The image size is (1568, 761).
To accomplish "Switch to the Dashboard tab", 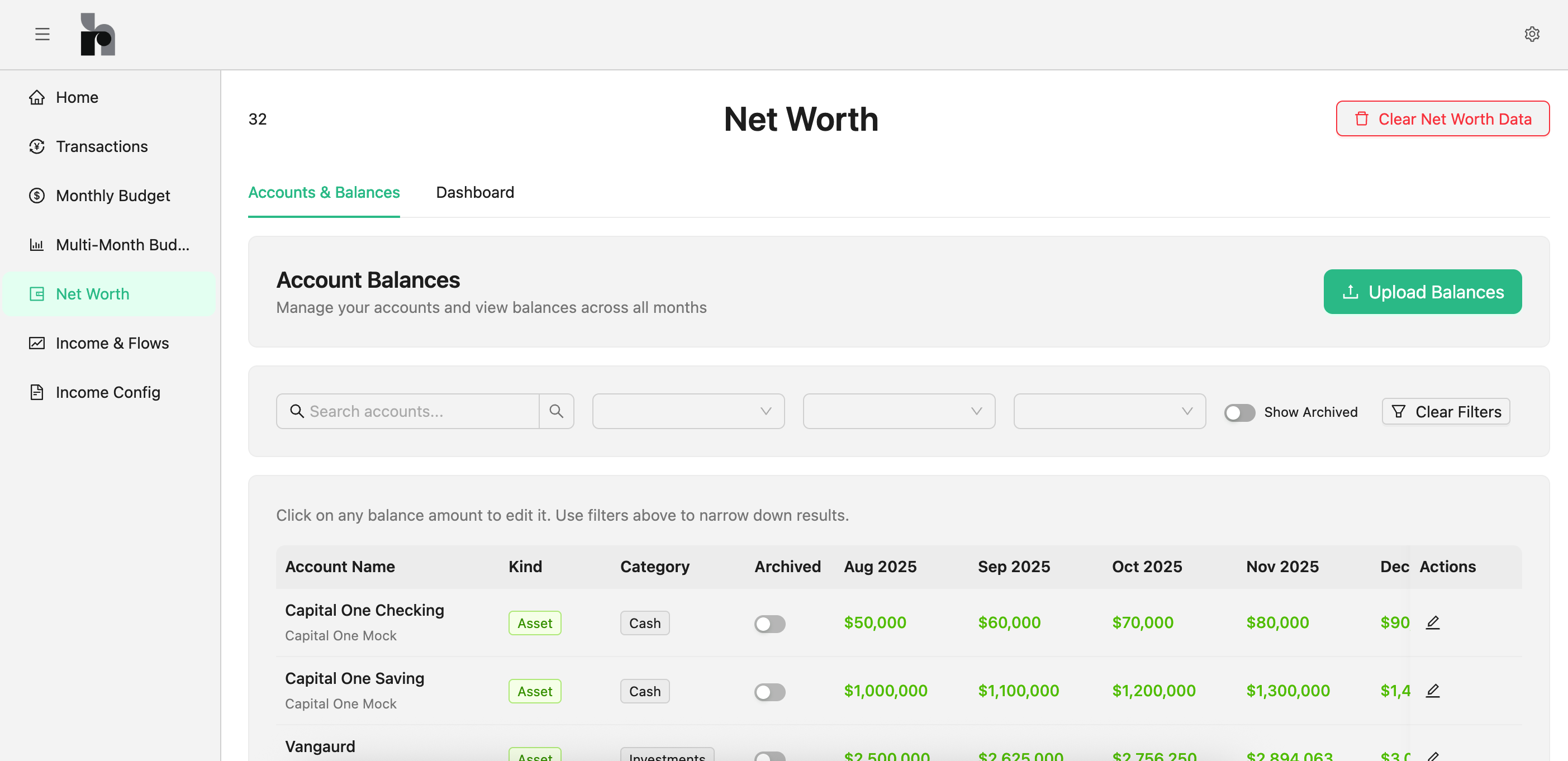I will (x=475, y=192).
